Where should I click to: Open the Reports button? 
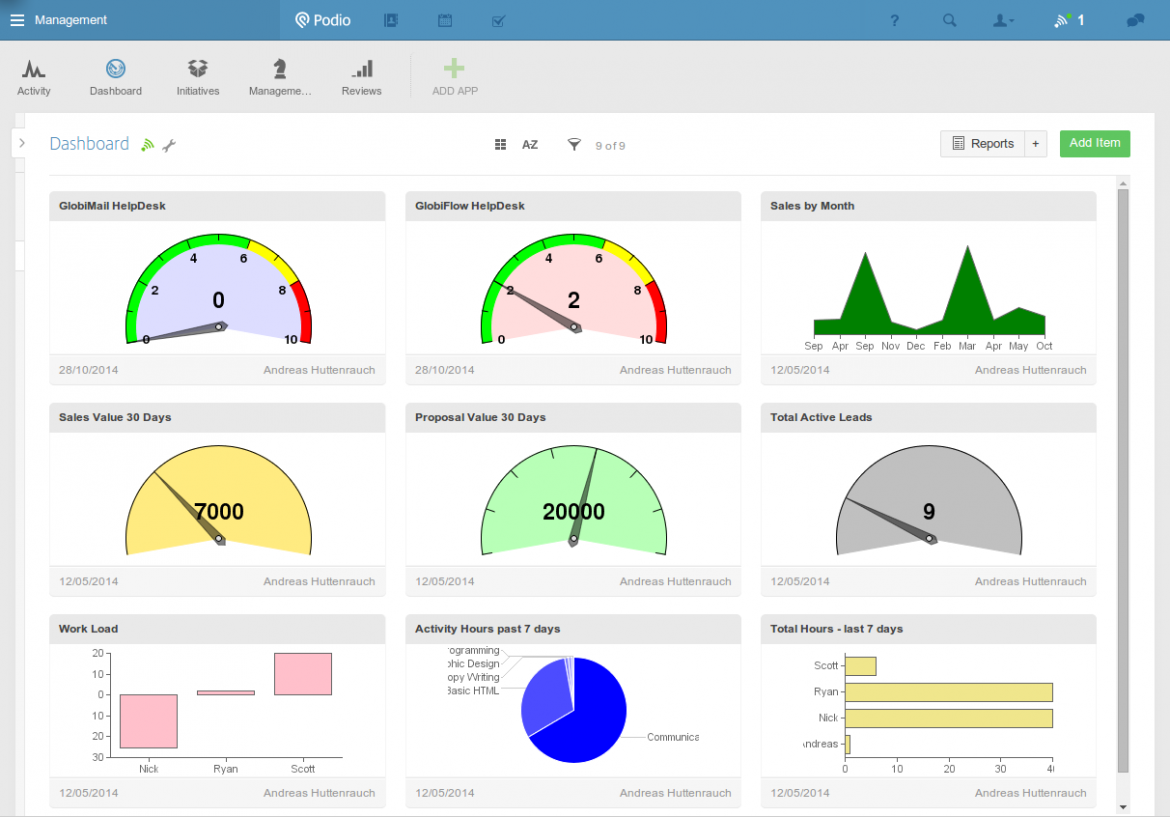985,143
